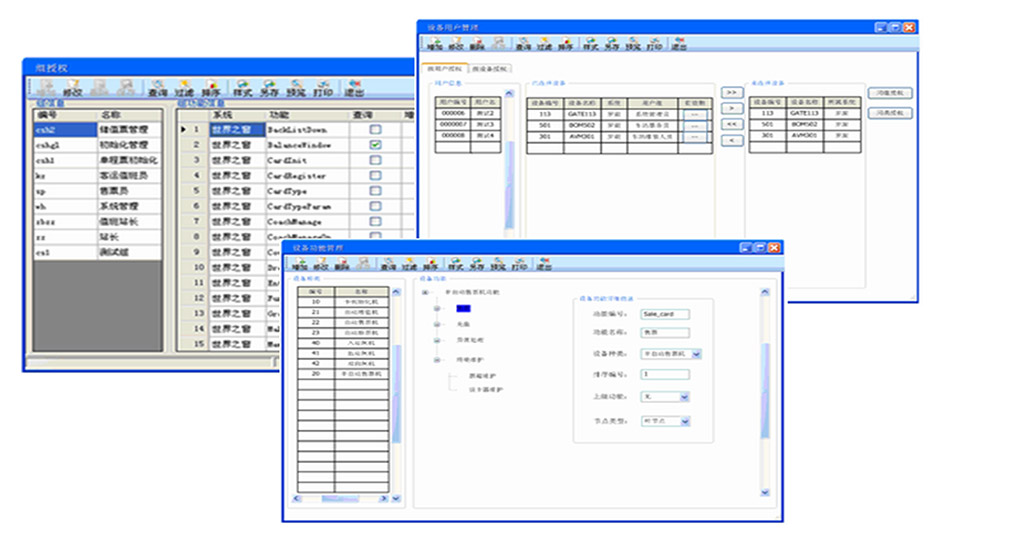The width and height of the screenshot is (1009, 537).
Task: Click 预览 (Preview) icon in 设备功能管理 toolbar
Action: pyautogui.click(x=498, y=264)
